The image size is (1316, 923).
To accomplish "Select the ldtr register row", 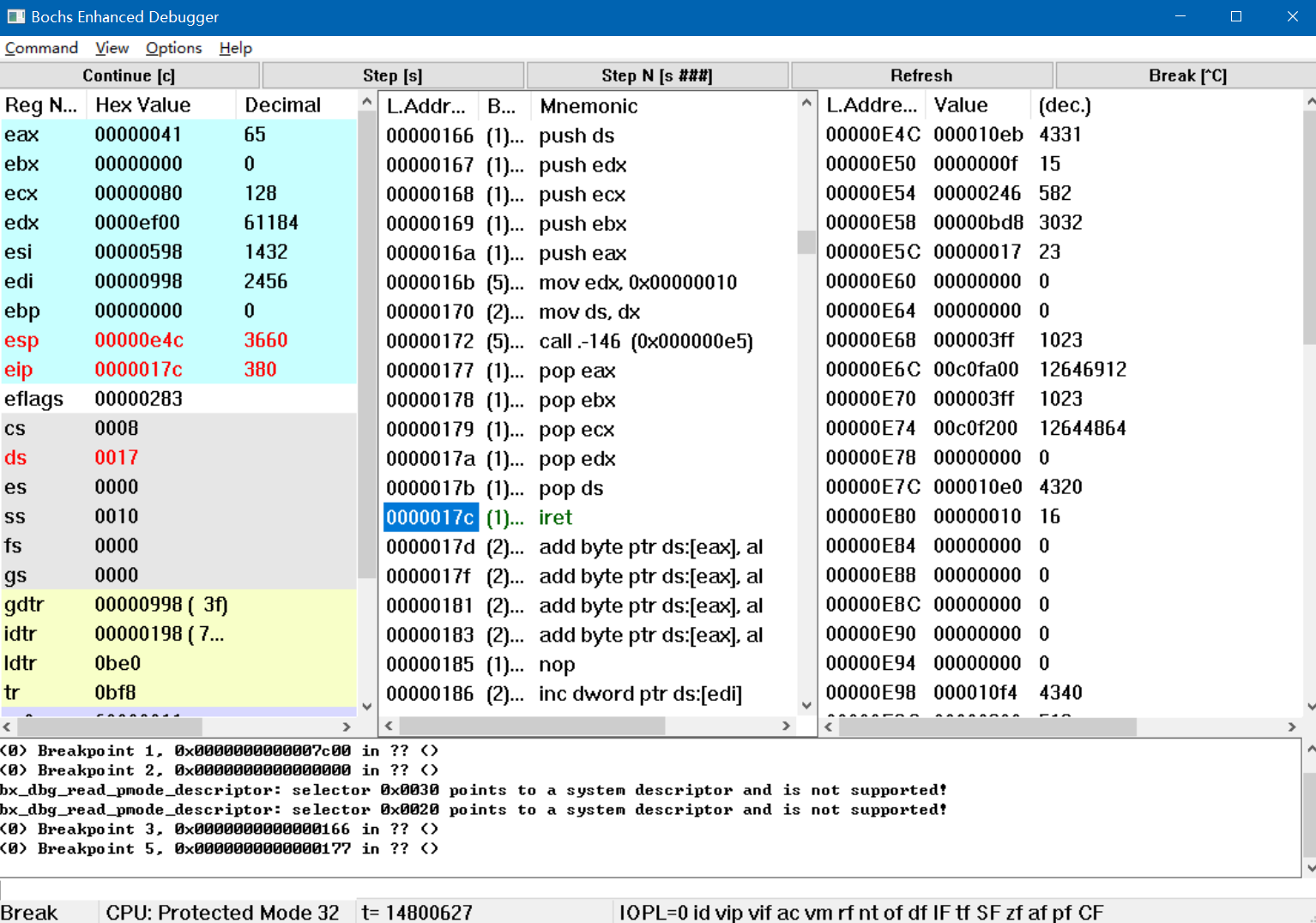I will [x=178, y=663].
